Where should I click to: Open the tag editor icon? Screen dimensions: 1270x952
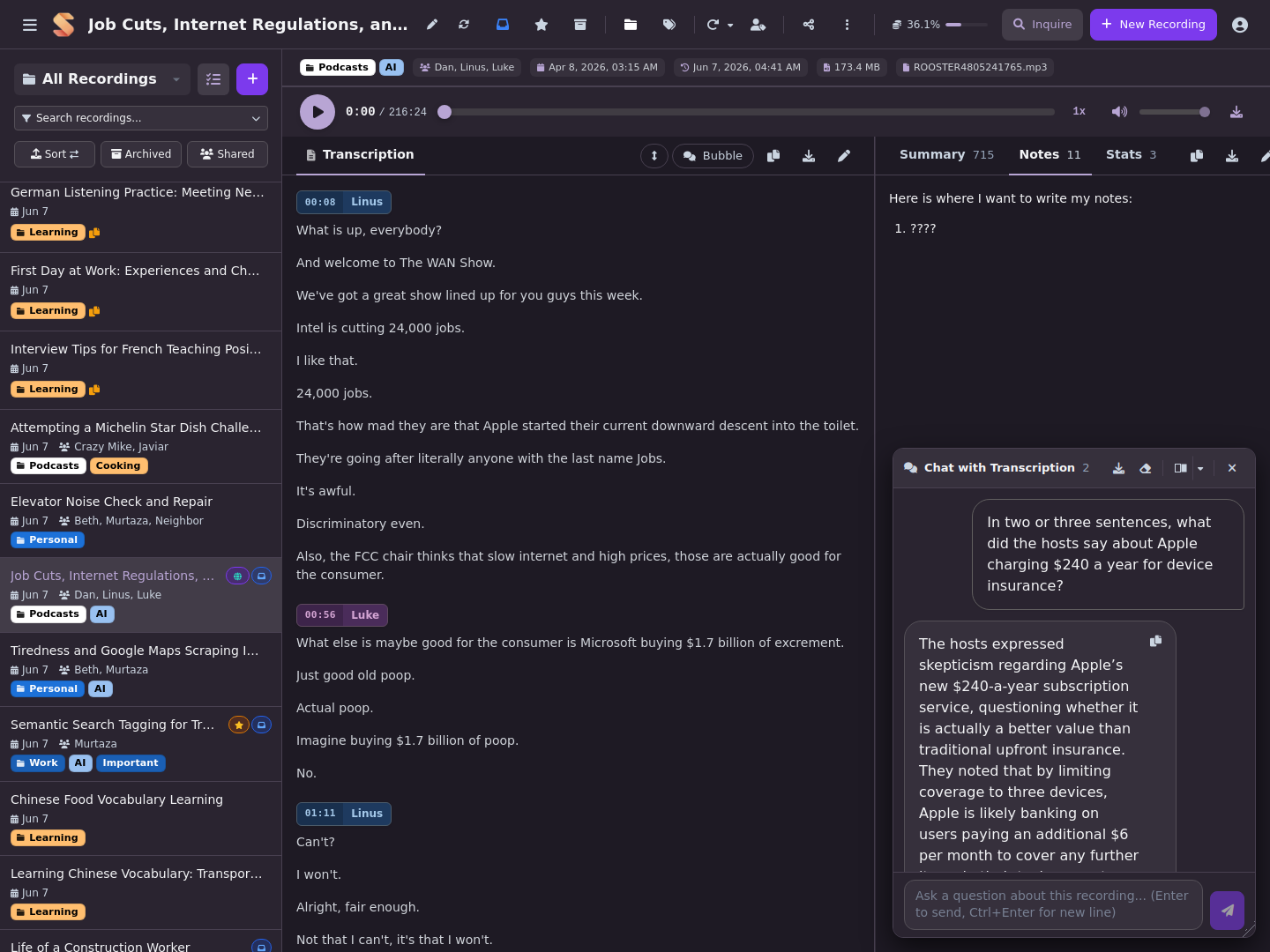(669, 25)
